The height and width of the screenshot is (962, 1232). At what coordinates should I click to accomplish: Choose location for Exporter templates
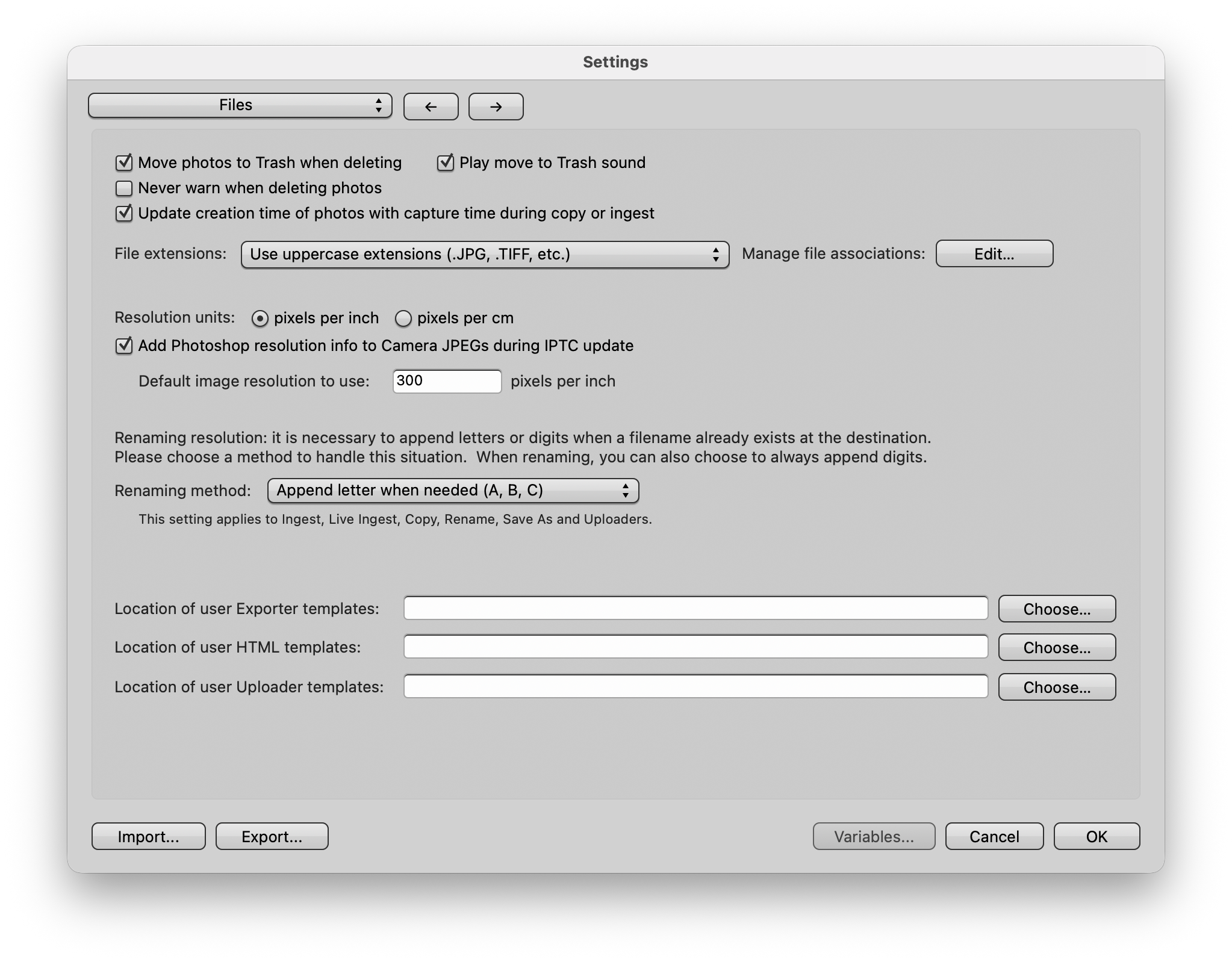[1056, 609]
